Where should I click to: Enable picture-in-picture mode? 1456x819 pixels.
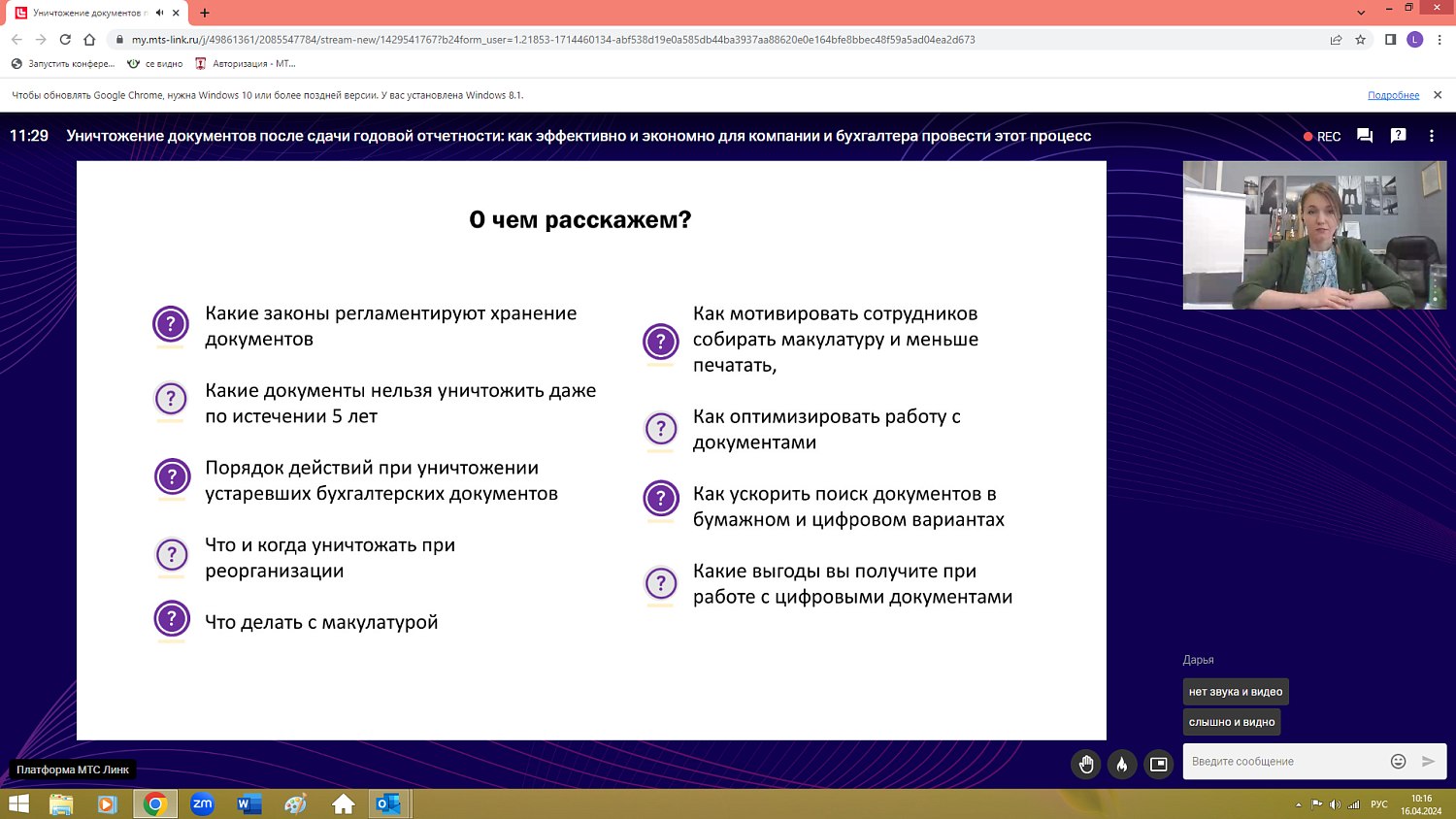click(1157, 764)
